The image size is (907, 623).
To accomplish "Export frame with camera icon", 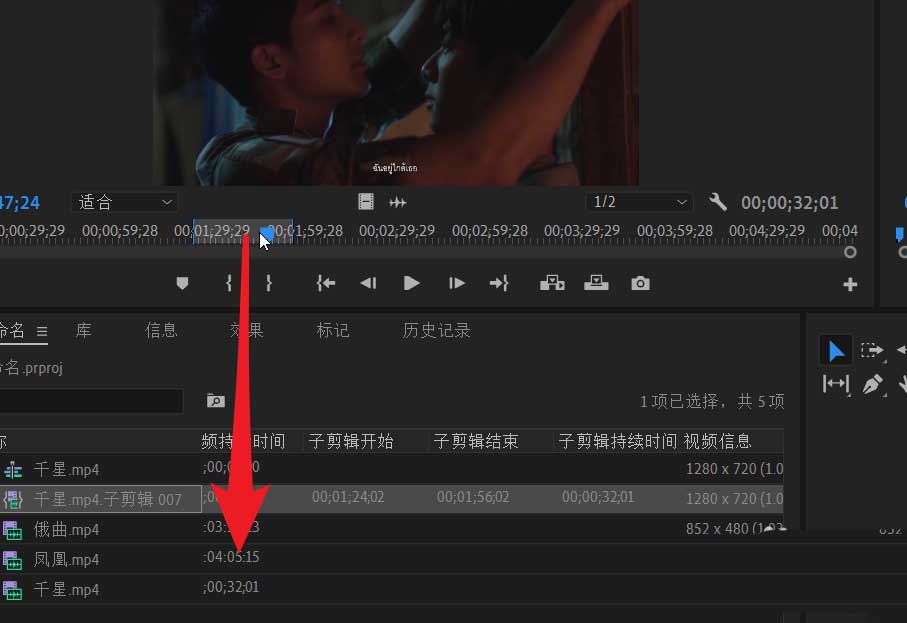I will click(x=640, y=283).
